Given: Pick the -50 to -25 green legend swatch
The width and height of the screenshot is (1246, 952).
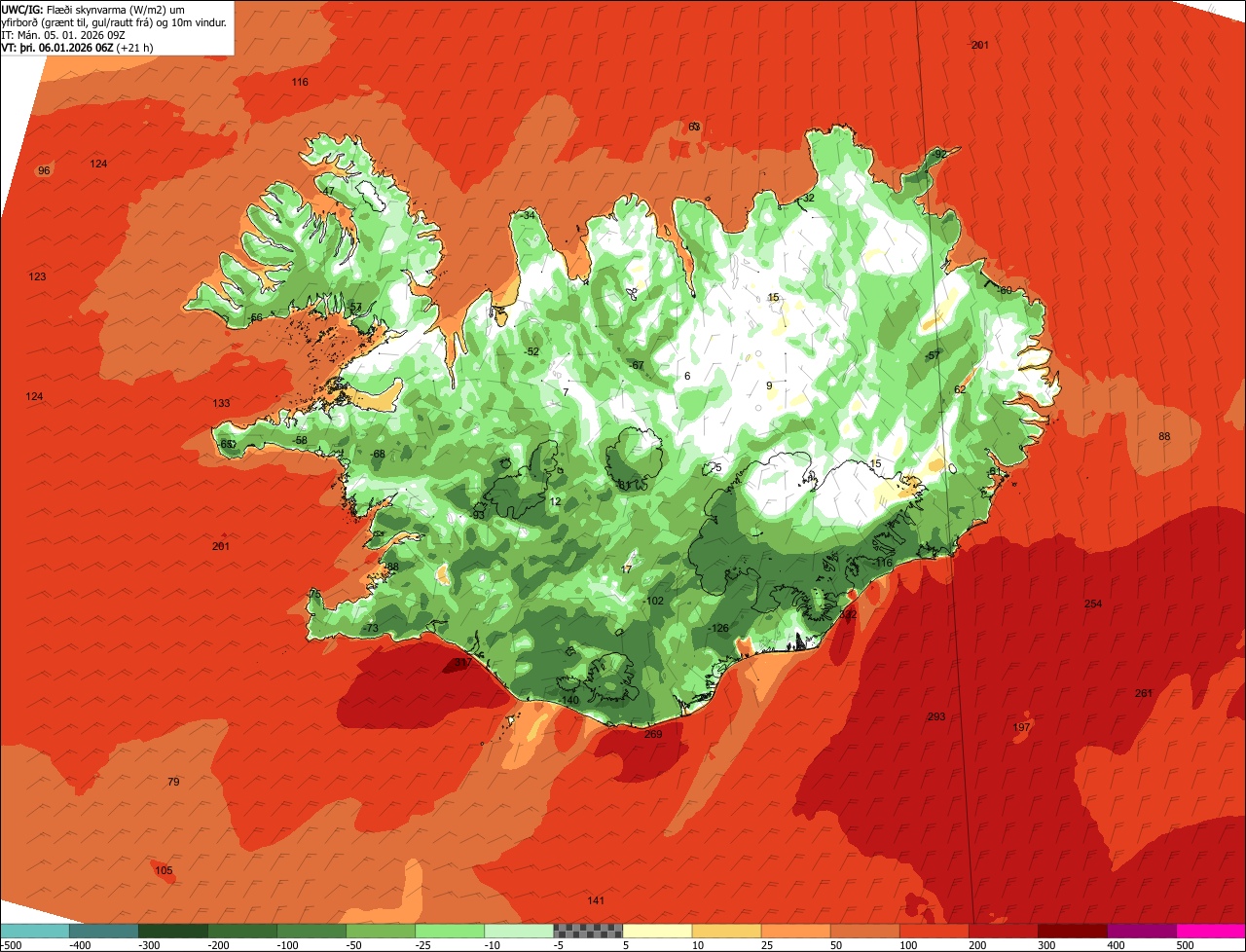Looking at the screenshot, I should tap(381, 932).
